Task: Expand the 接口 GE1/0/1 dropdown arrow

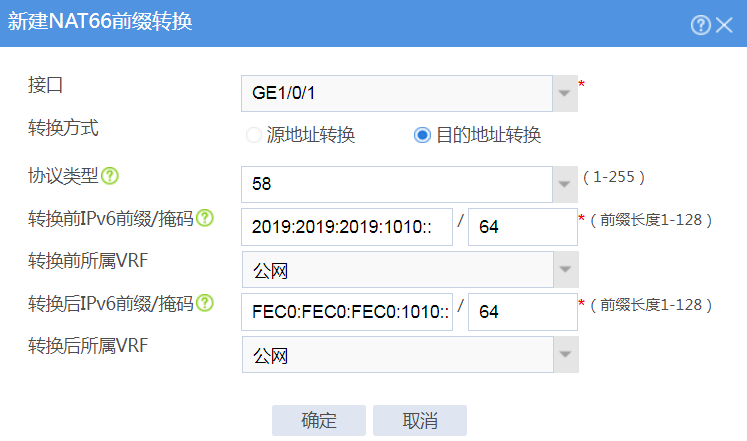Action: click(x=565, y=93)
